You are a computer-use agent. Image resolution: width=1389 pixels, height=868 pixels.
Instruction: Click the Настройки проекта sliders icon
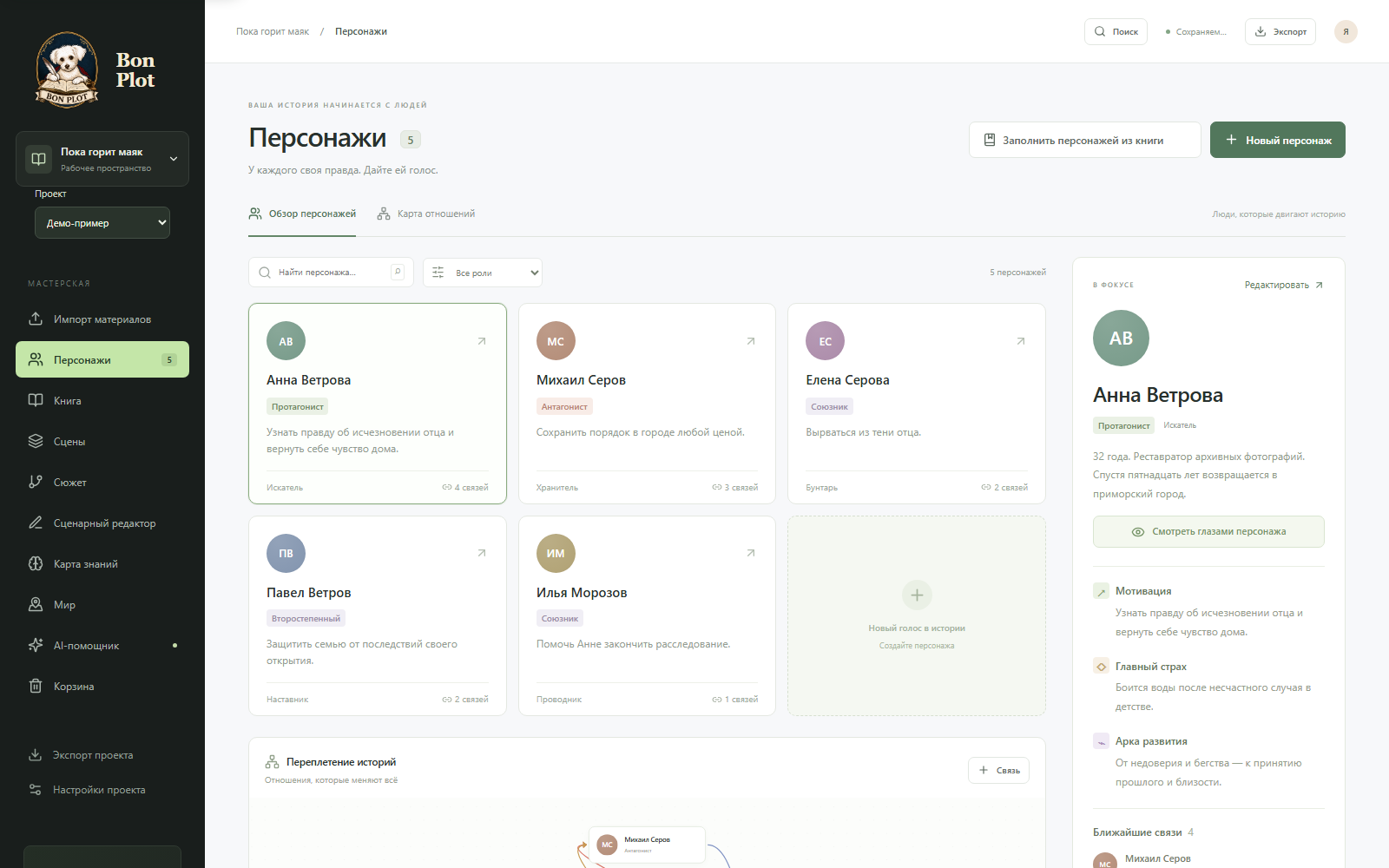[x=36, y=789]
